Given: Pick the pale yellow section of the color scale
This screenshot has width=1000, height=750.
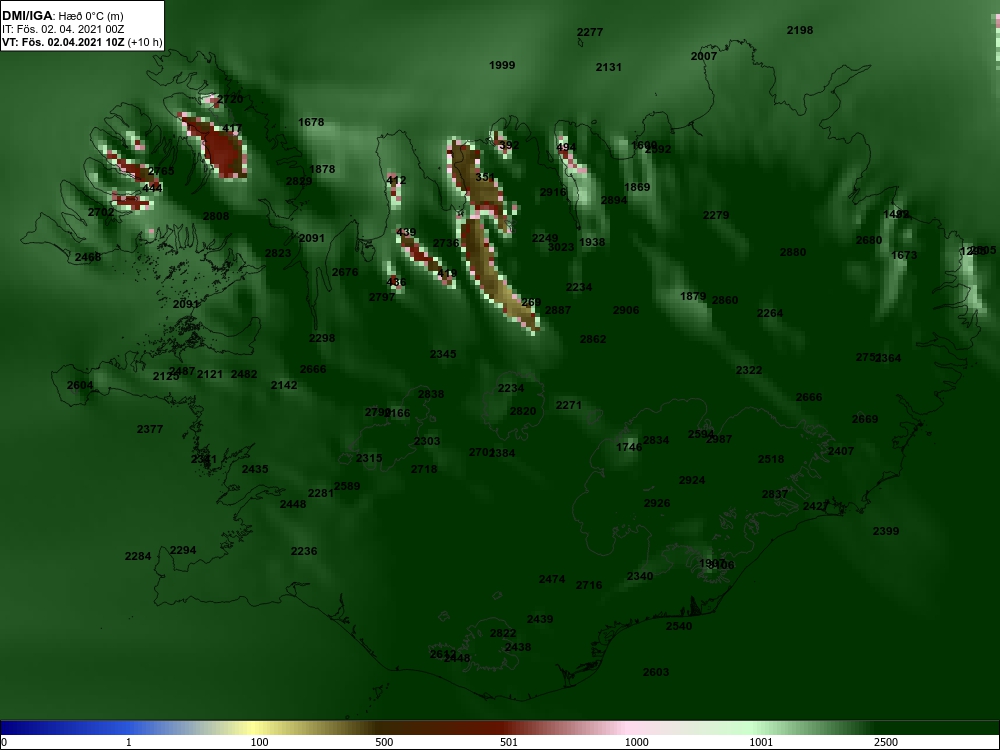Looking at the screenshot, I should coord(255,728).
